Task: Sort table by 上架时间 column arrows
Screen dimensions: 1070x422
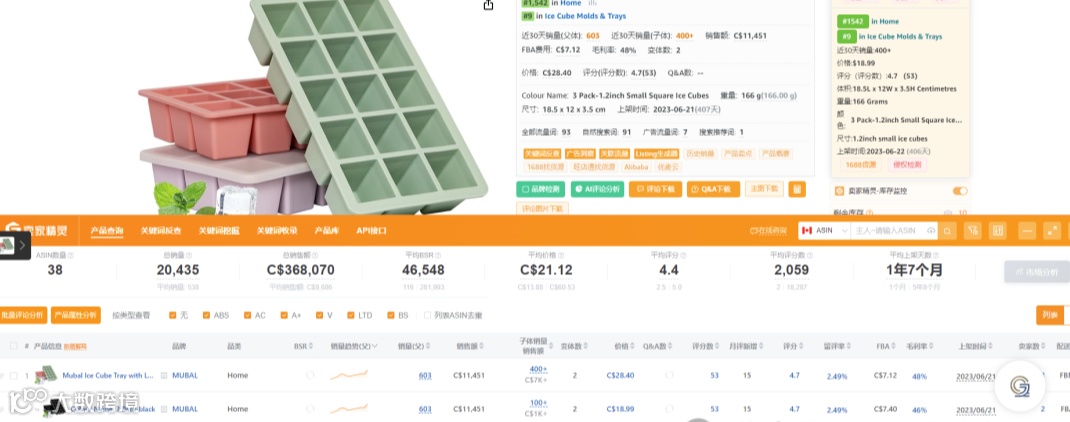Action: click(989, 346)
